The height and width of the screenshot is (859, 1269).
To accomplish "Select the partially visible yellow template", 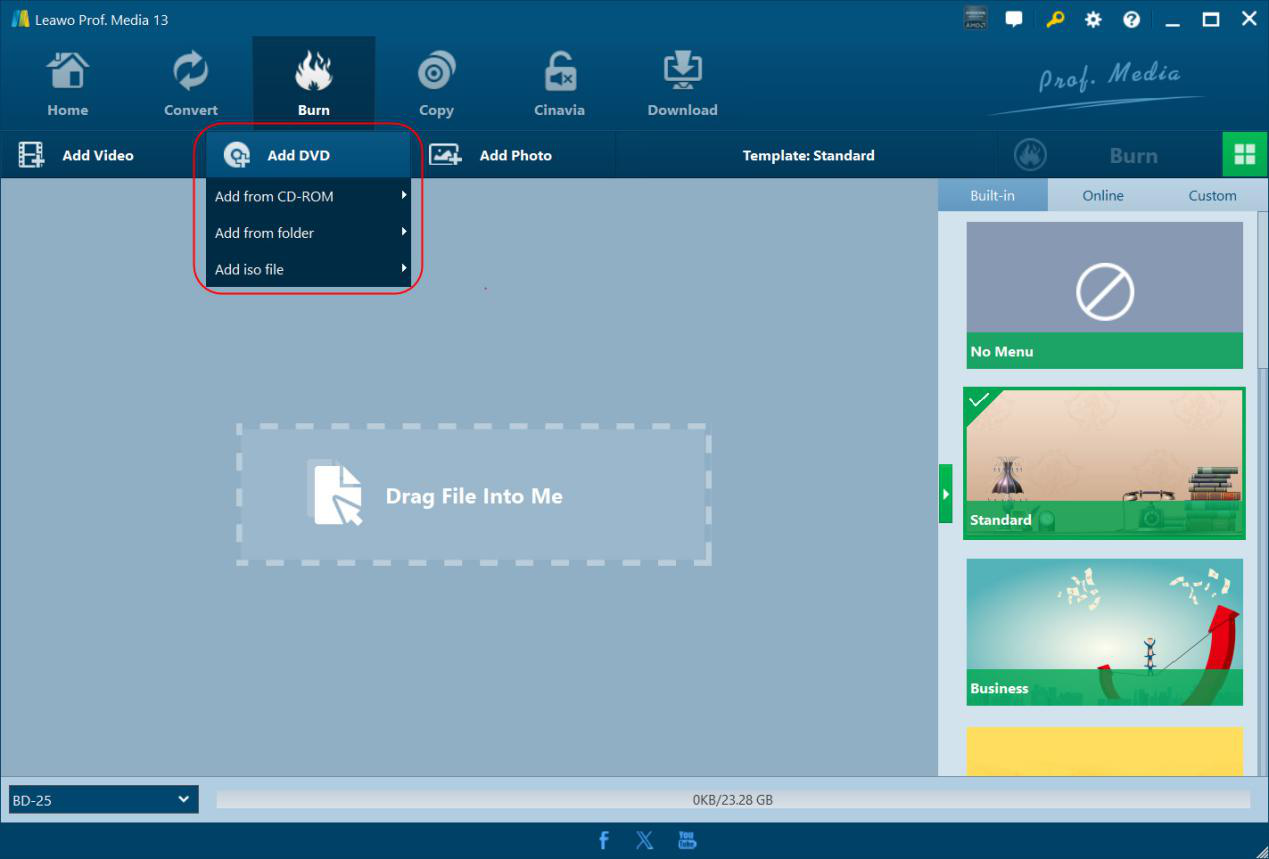I will (1104, 751).
